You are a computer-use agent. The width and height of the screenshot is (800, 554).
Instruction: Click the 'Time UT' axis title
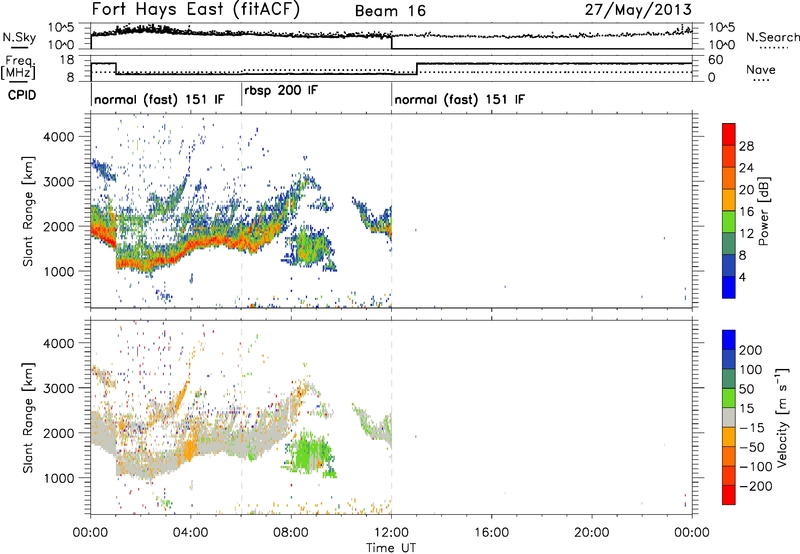coord(391,548)
